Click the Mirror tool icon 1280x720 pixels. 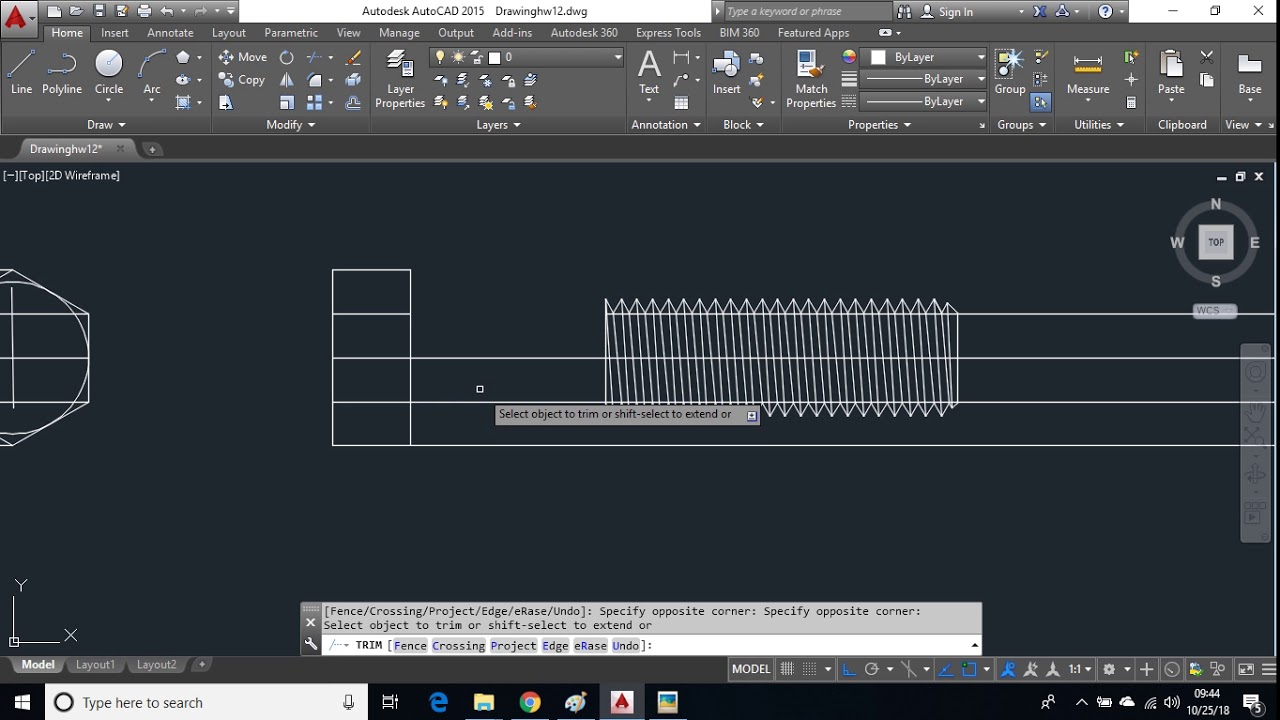coord(287,80)
